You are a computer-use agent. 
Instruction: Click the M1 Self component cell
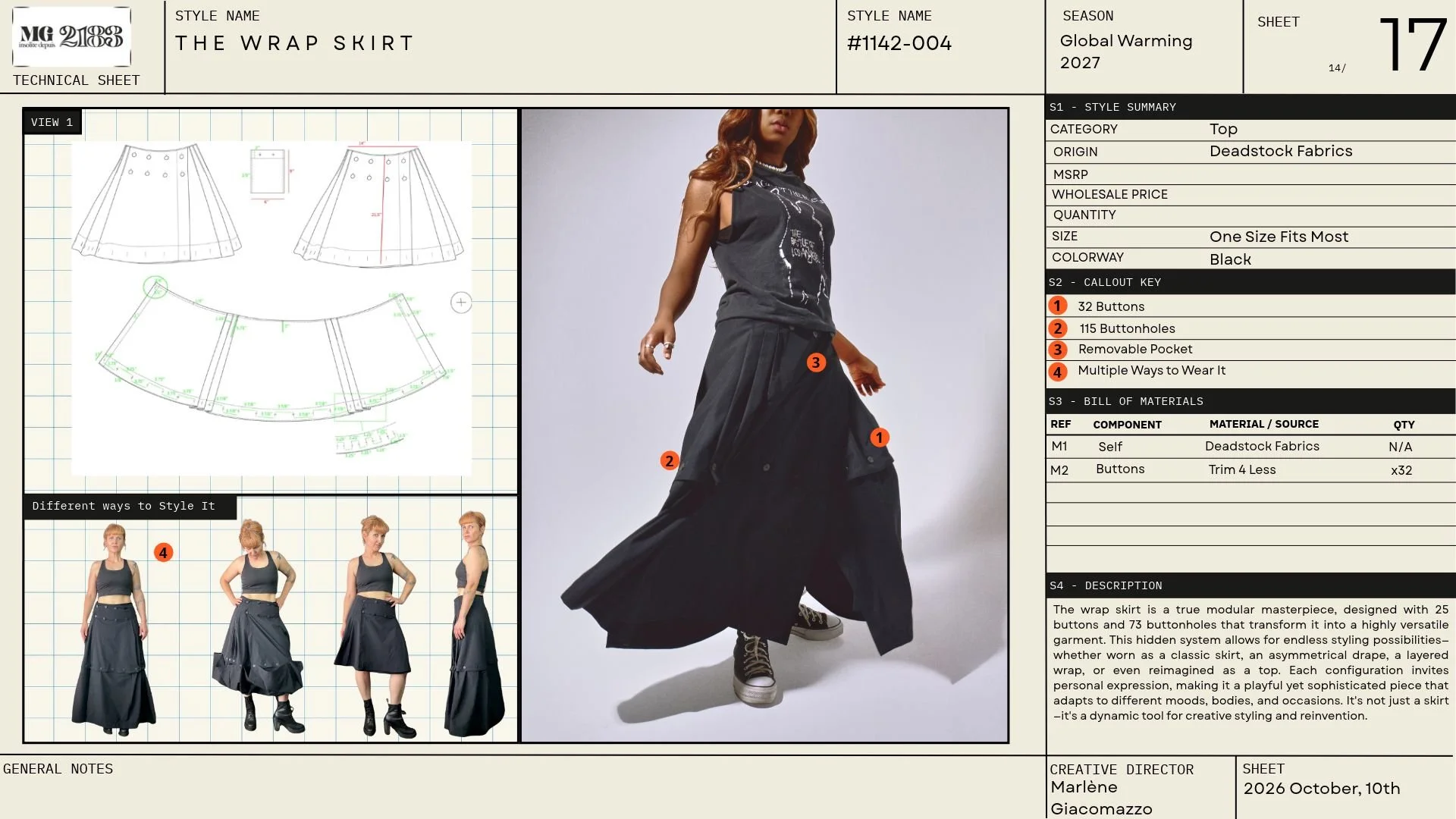tap(1110, 447)
